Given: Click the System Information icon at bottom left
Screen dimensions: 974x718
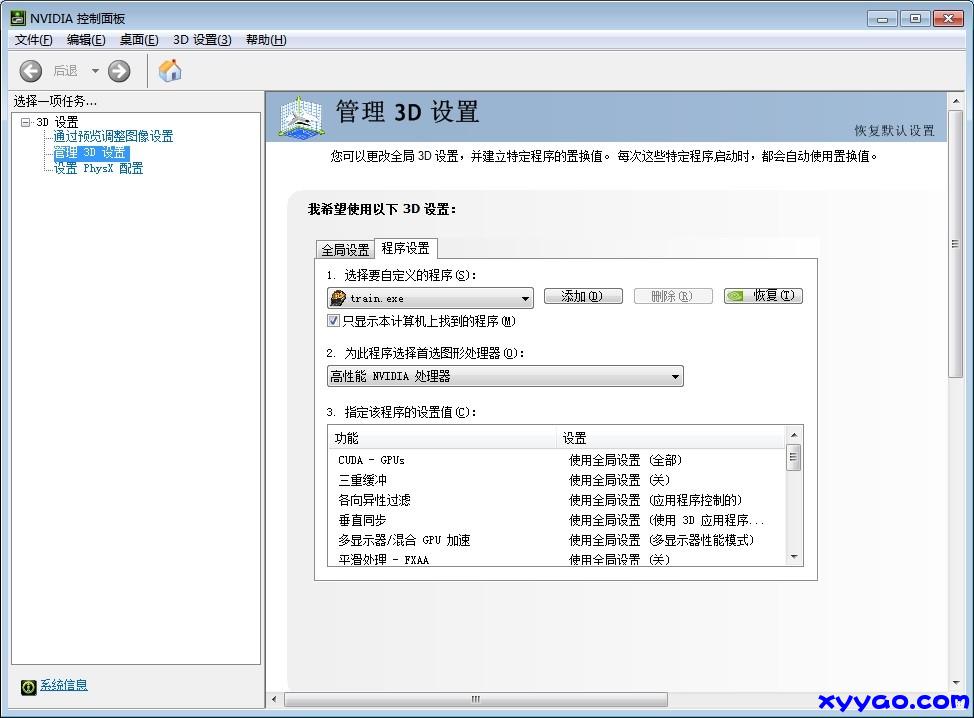Looking at the screenshot, I should point(28,686).
